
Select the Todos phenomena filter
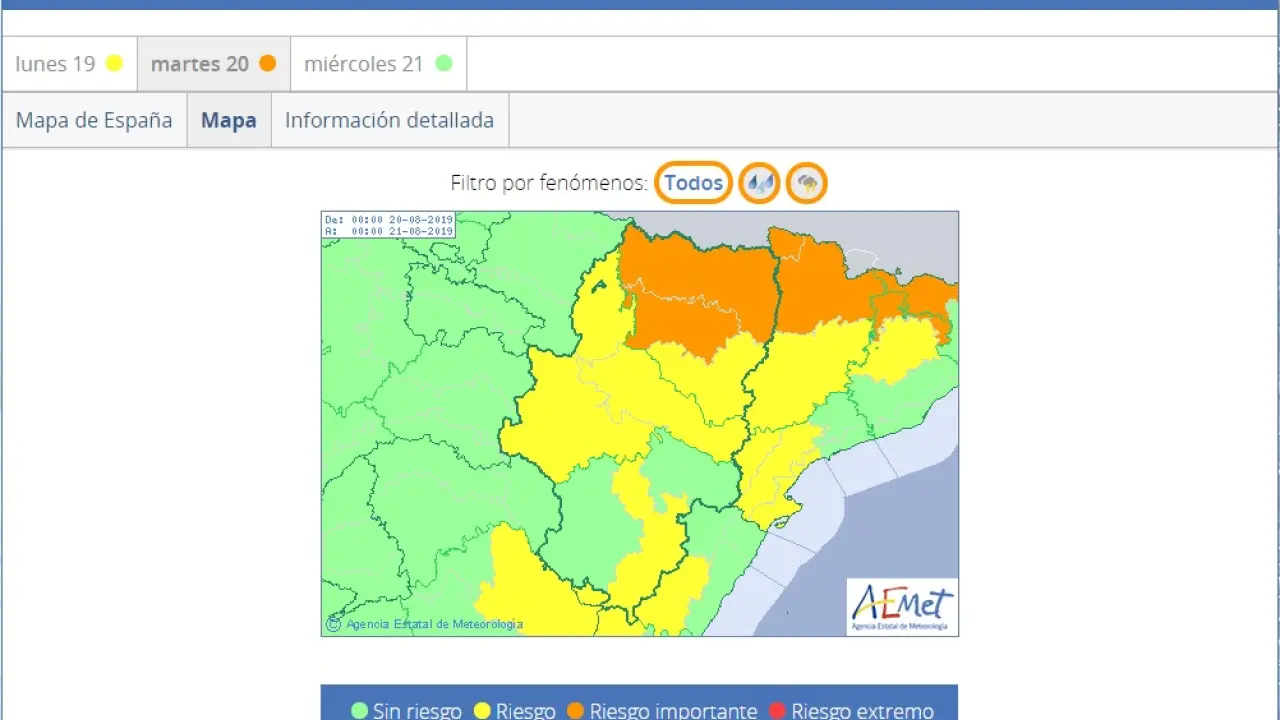[693, 183]
